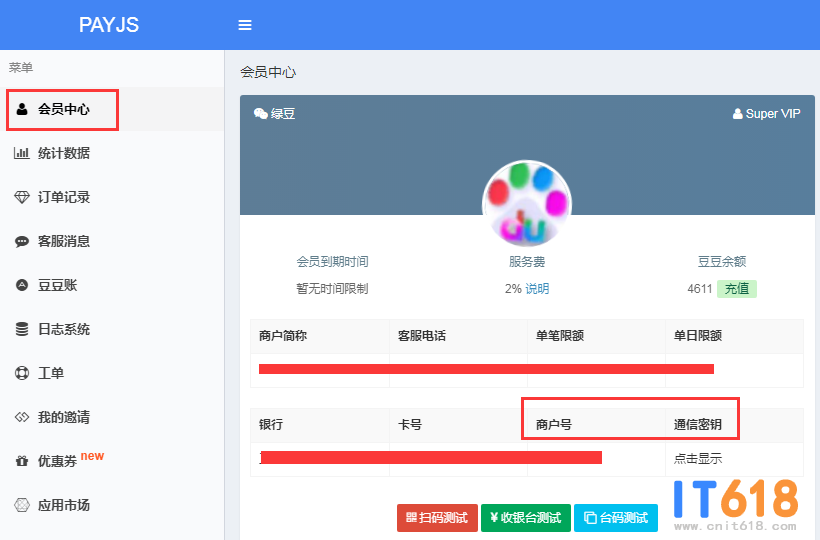Screen dimensions: 820x540
Task: Click the 优惠券 gift icon
Action: [22, 462]
